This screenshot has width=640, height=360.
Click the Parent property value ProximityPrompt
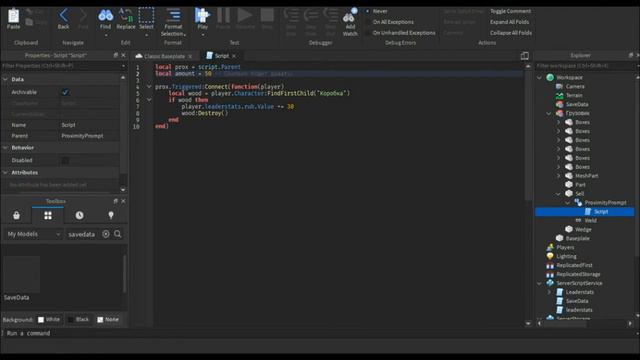[x=89, y=136]
